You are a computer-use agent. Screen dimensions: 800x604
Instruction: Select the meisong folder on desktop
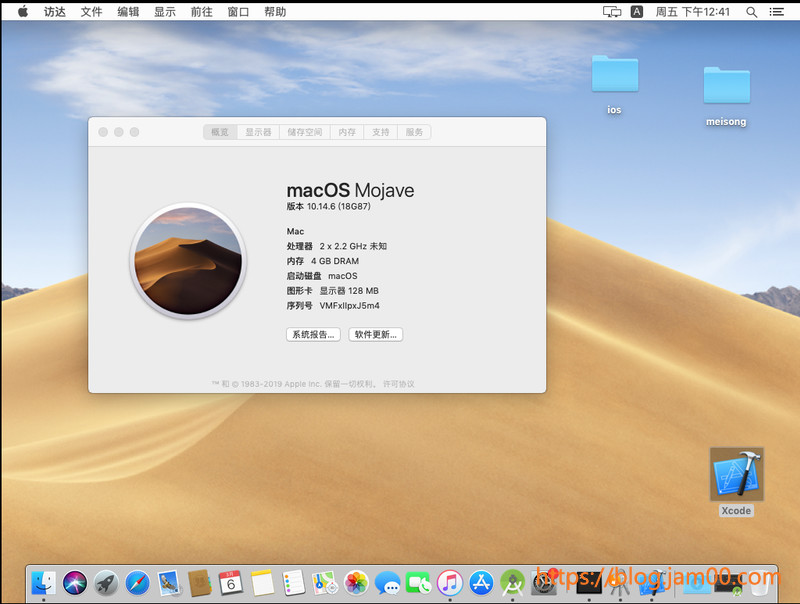click(726, 87)
